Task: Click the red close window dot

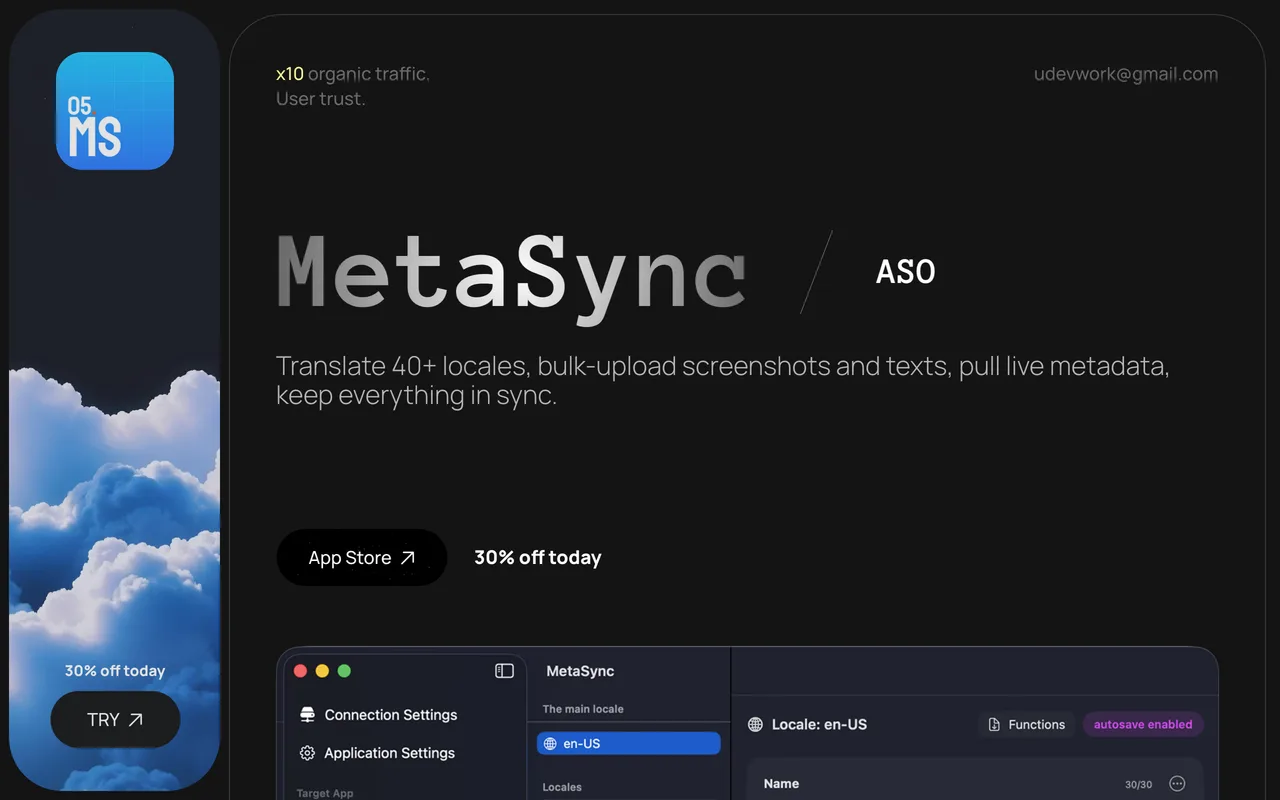Action: [300, 671]
